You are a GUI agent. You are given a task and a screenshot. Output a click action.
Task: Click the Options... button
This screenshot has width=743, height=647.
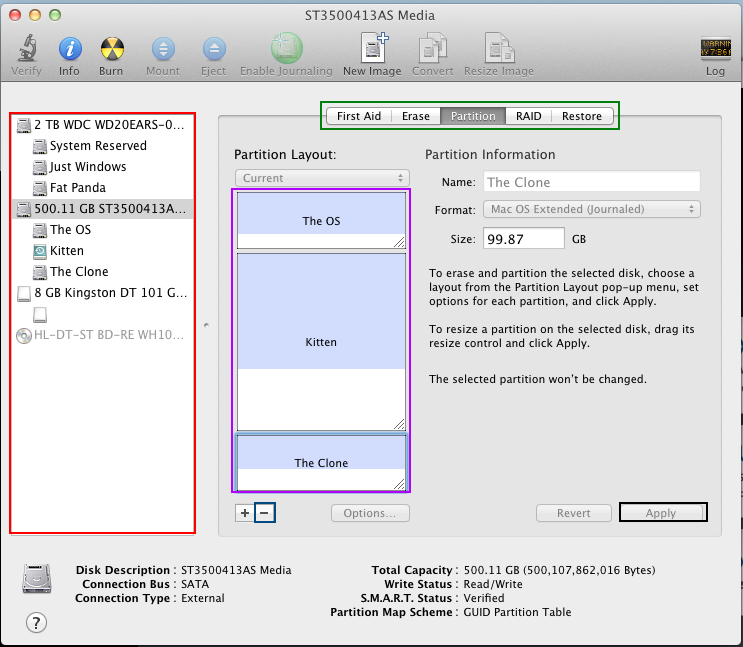370,513
